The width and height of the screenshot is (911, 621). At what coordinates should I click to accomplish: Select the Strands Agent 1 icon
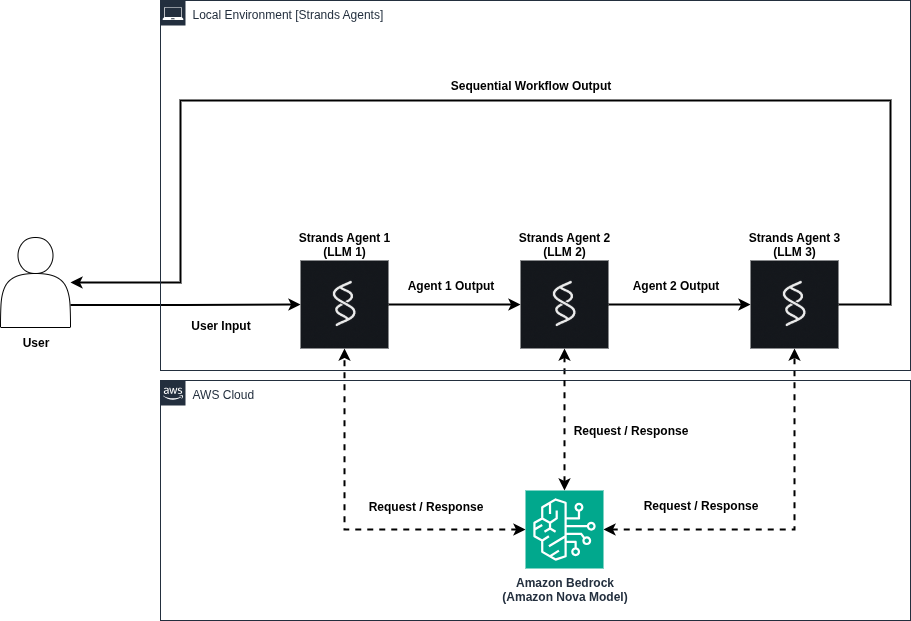(345, 304)
